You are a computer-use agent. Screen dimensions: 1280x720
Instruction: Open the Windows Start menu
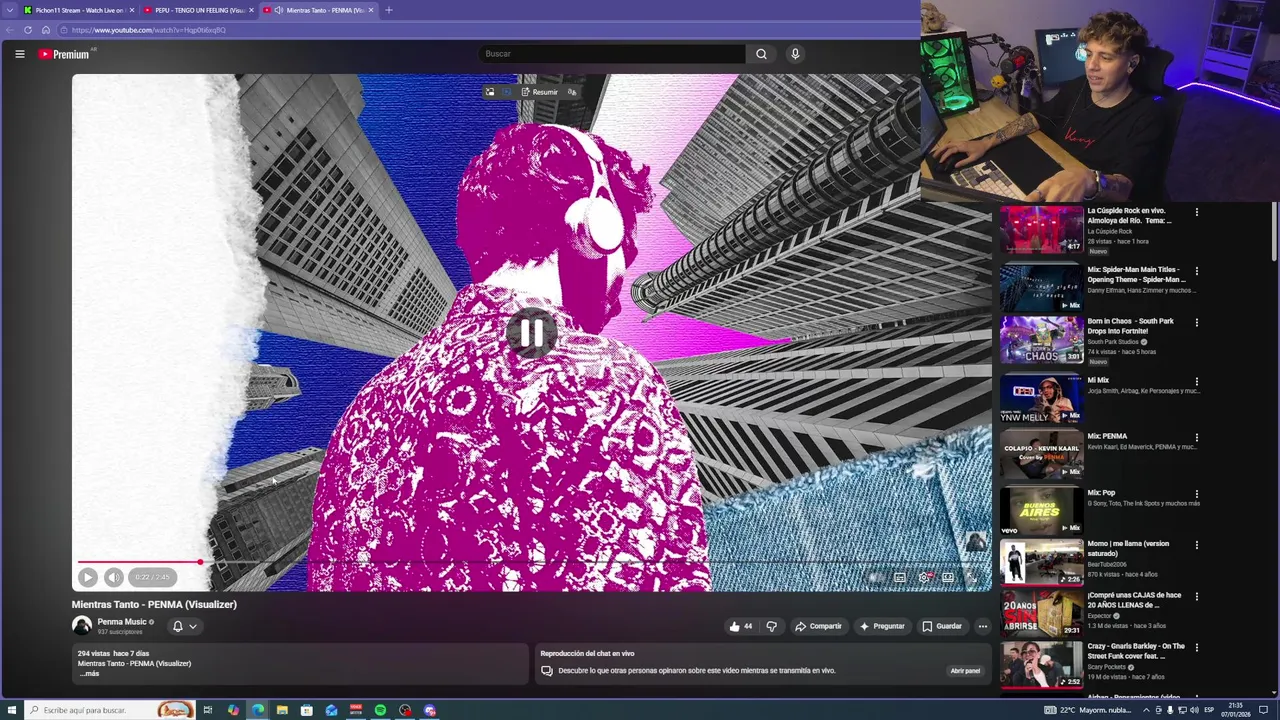12,710
